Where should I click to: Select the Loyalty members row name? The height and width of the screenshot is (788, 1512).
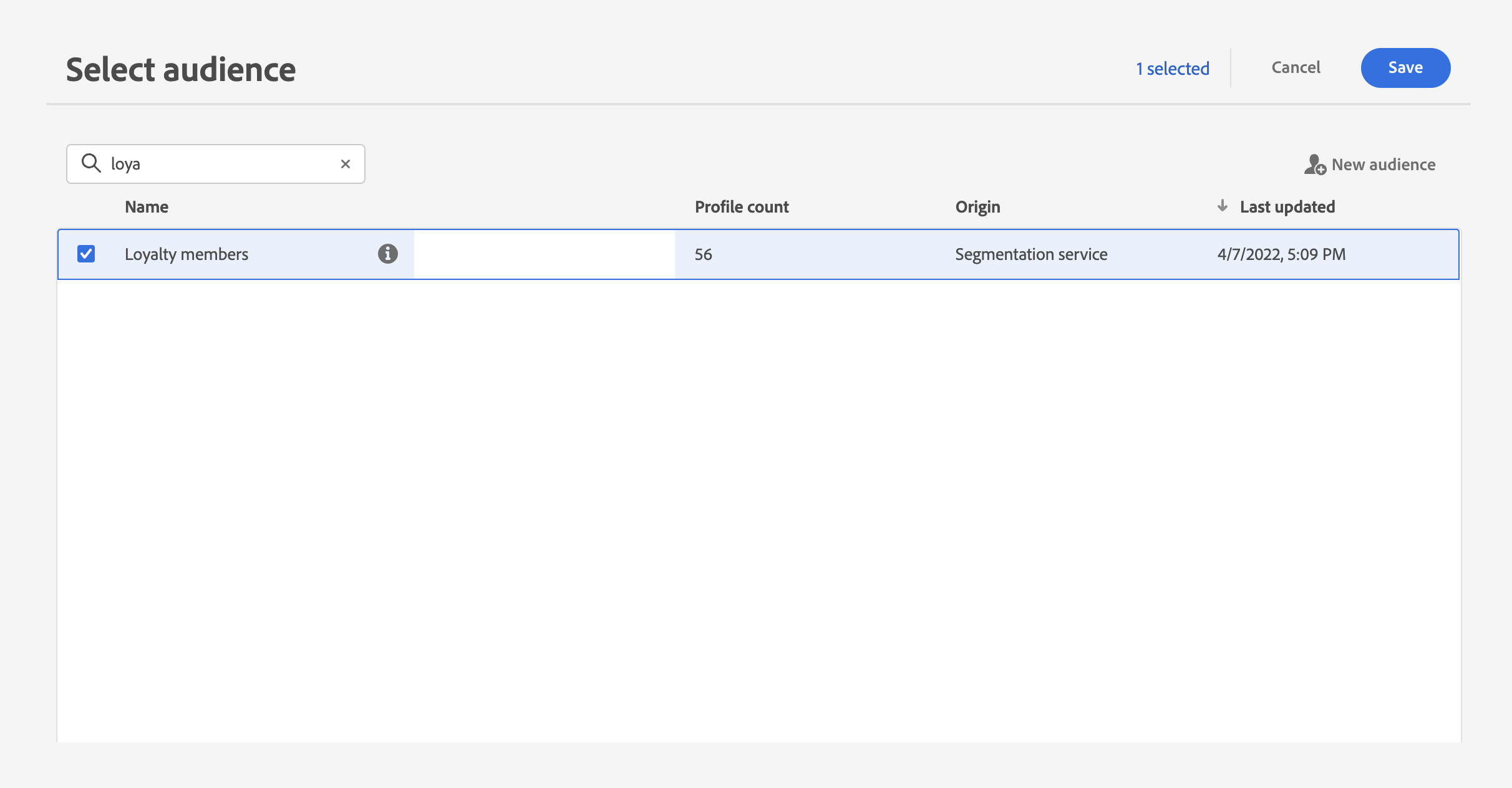[187, 254]
